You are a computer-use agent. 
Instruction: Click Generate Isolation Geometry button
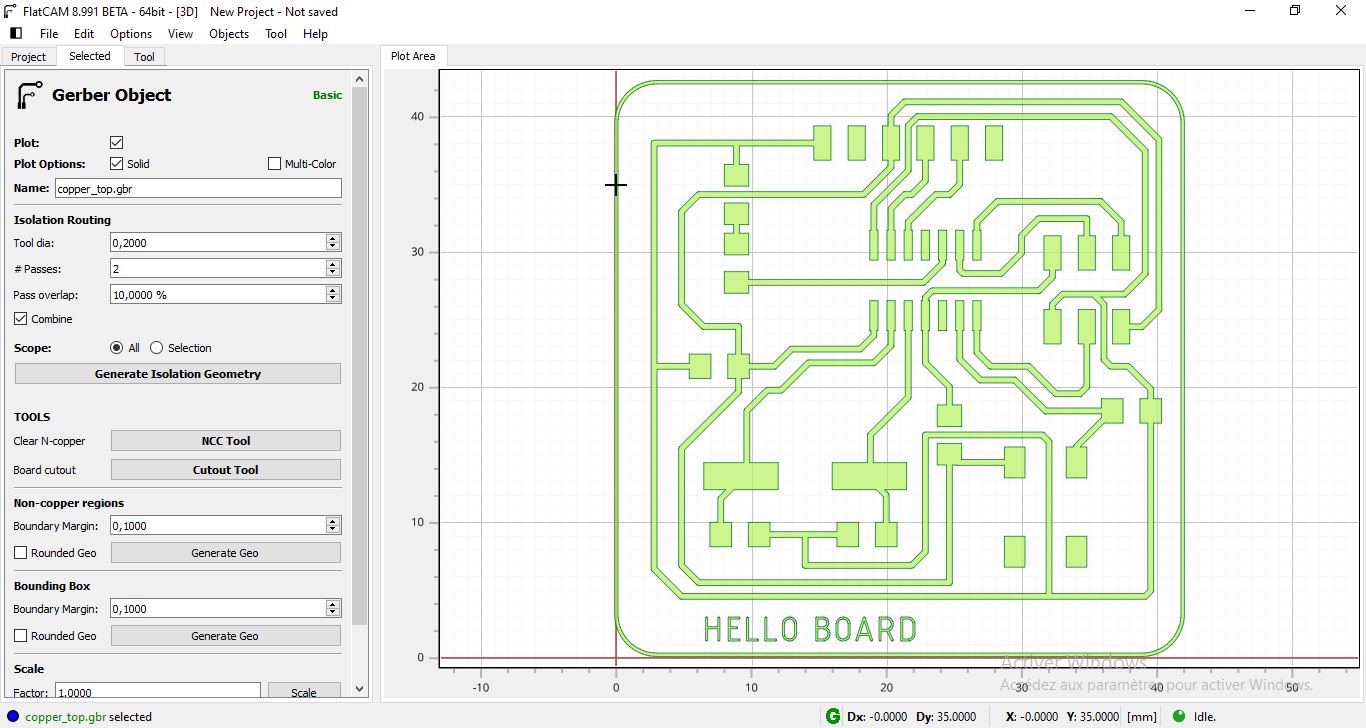[178, 374]
